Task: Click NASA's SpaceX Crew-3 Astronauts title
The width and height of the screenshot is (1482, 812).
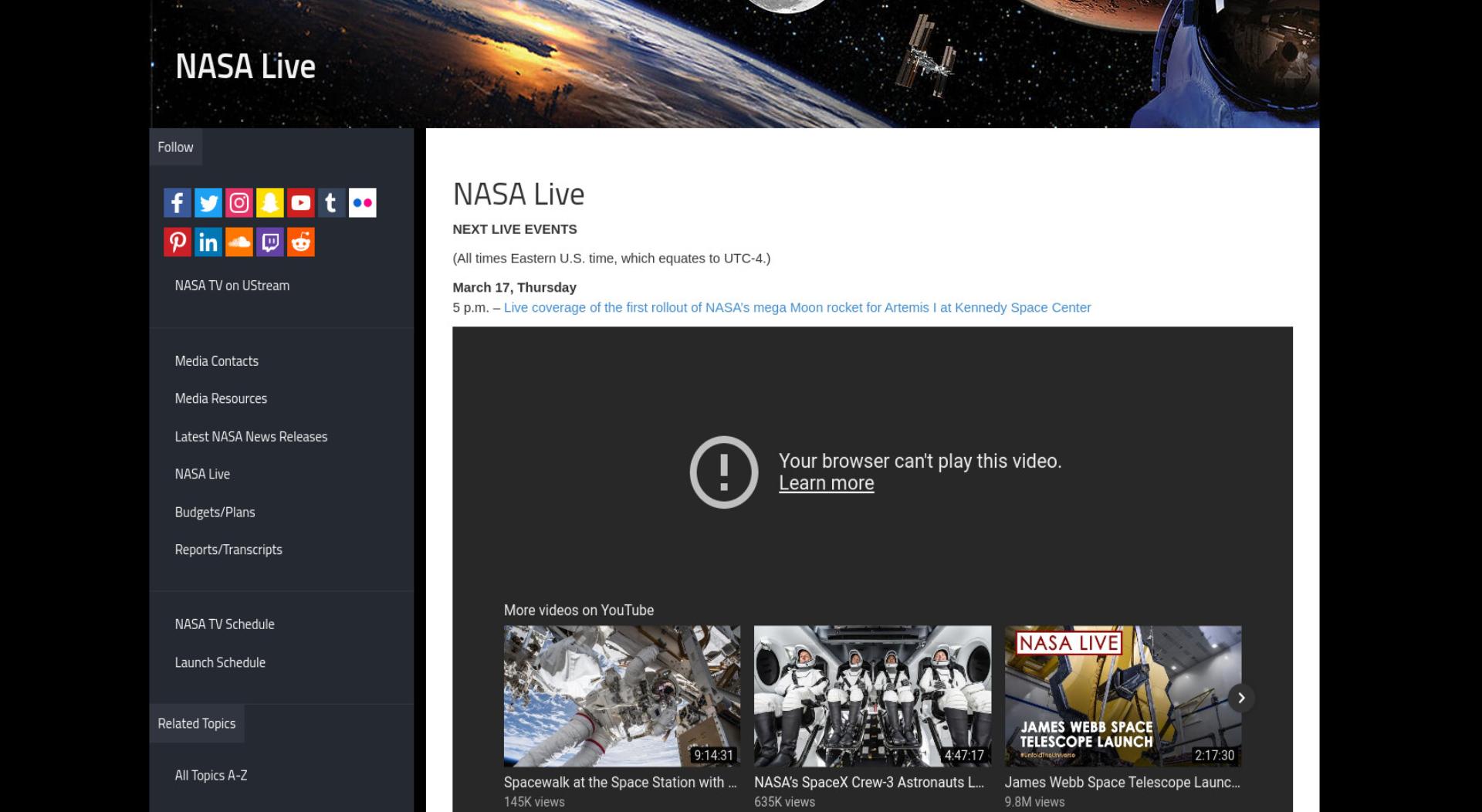Action: pos(869,783)
